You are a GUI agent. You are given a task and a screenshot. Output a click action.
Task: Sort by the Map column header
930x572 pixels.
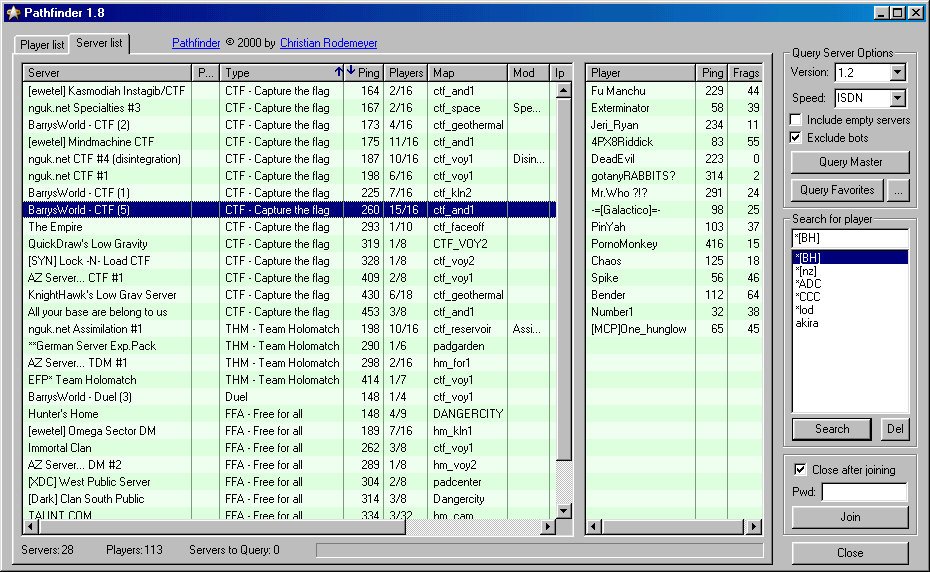click(x=467, y=72)
